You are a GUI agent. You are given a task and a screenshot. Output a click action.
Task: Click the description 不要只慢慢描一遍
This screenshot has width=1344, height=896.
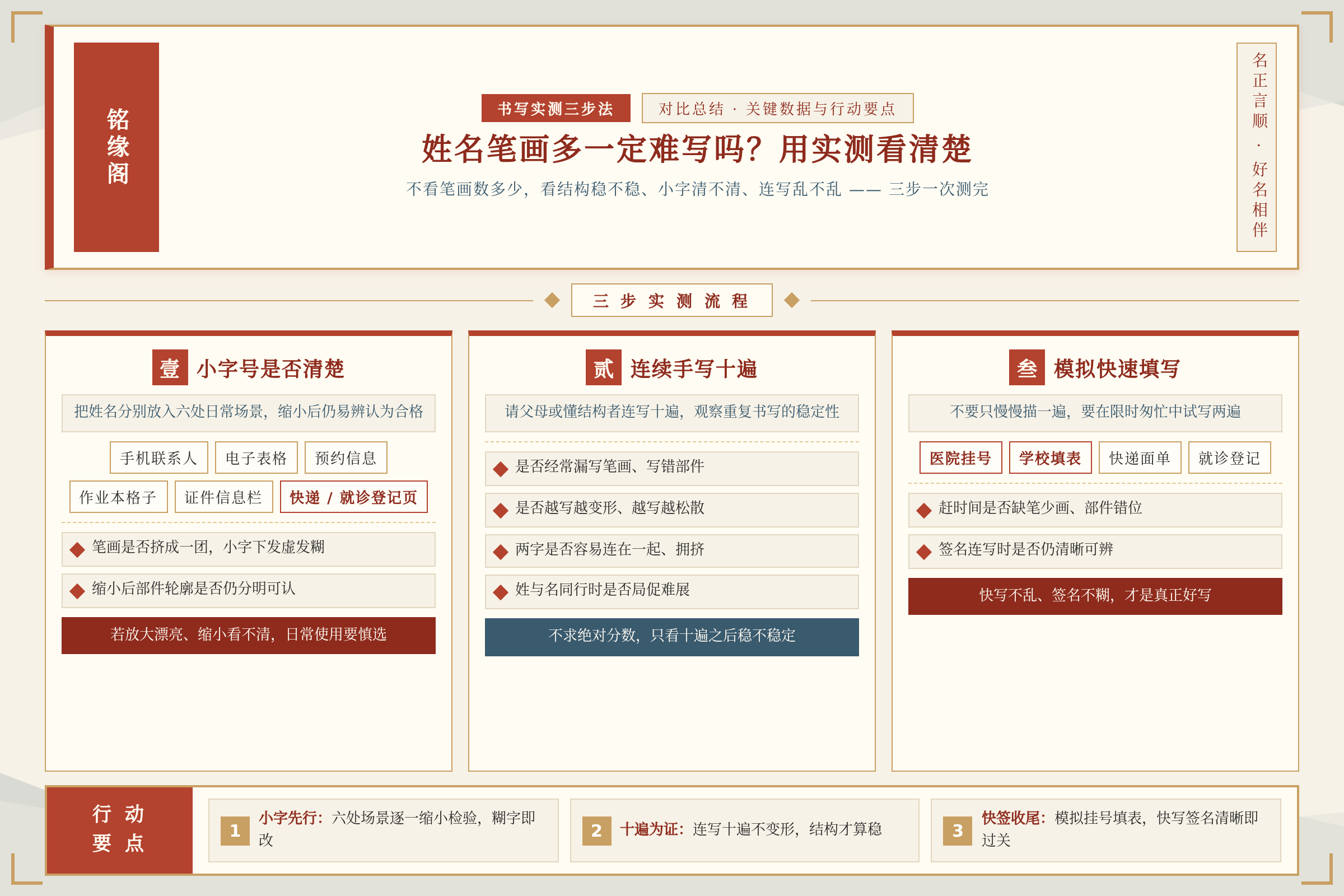point(1095,413)
